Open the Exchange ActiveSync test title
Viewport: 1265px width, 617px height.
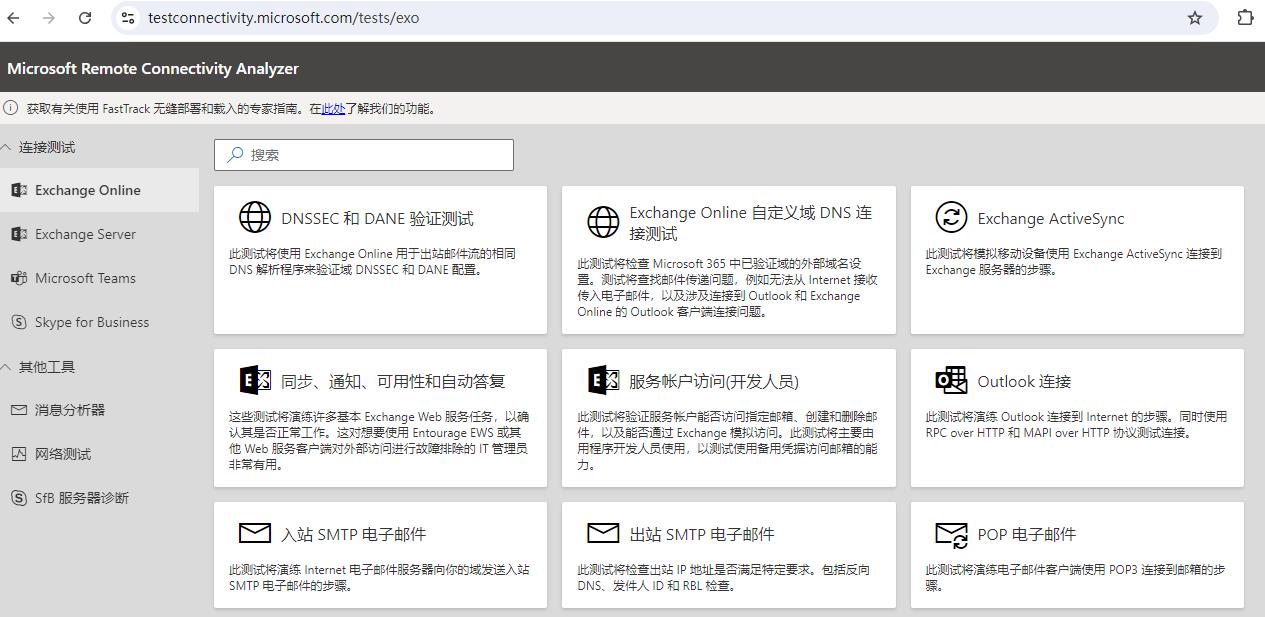(1051, 218)
